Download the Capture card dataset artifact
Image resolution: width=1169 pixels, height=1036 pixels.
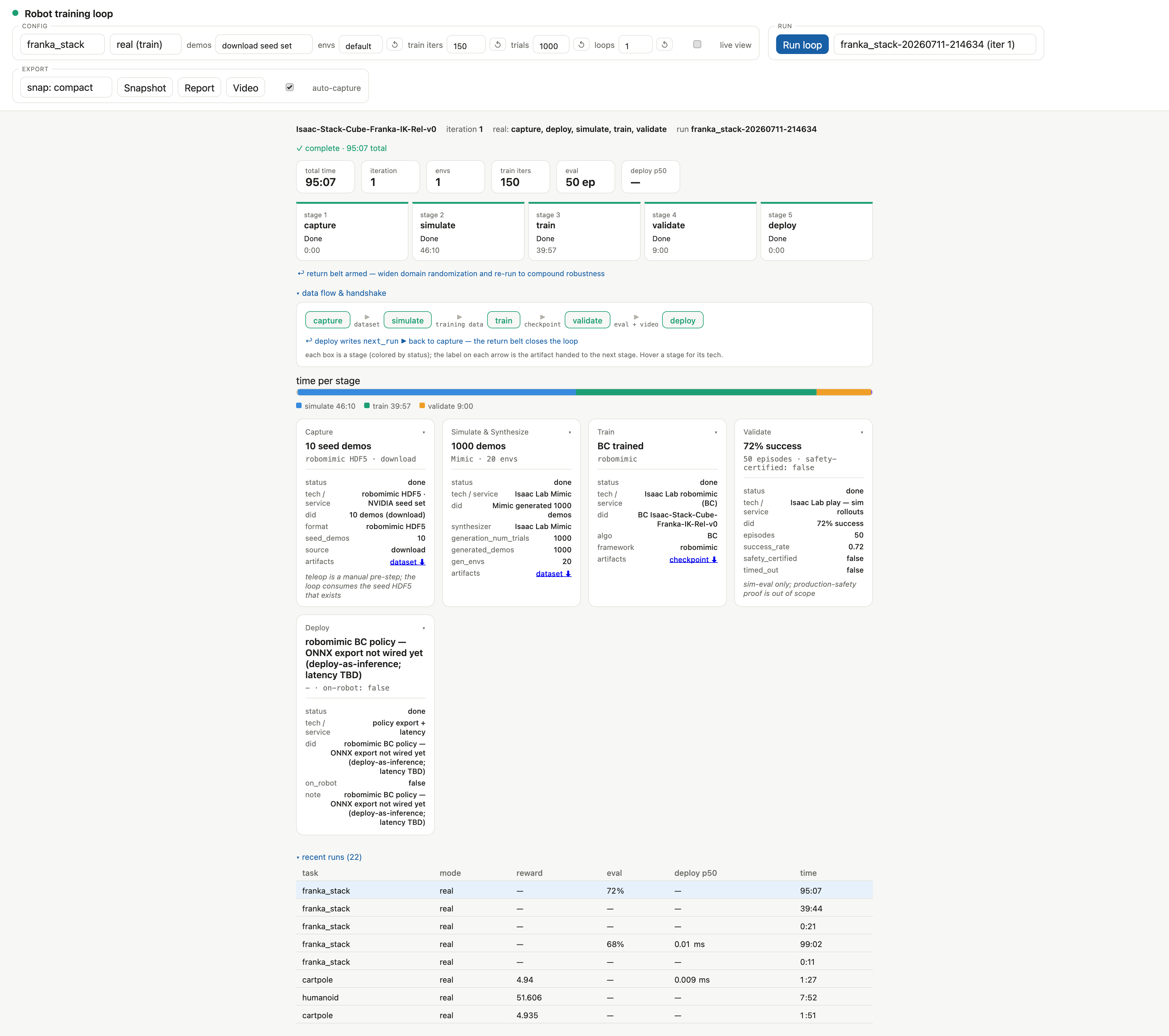point(407,562)
